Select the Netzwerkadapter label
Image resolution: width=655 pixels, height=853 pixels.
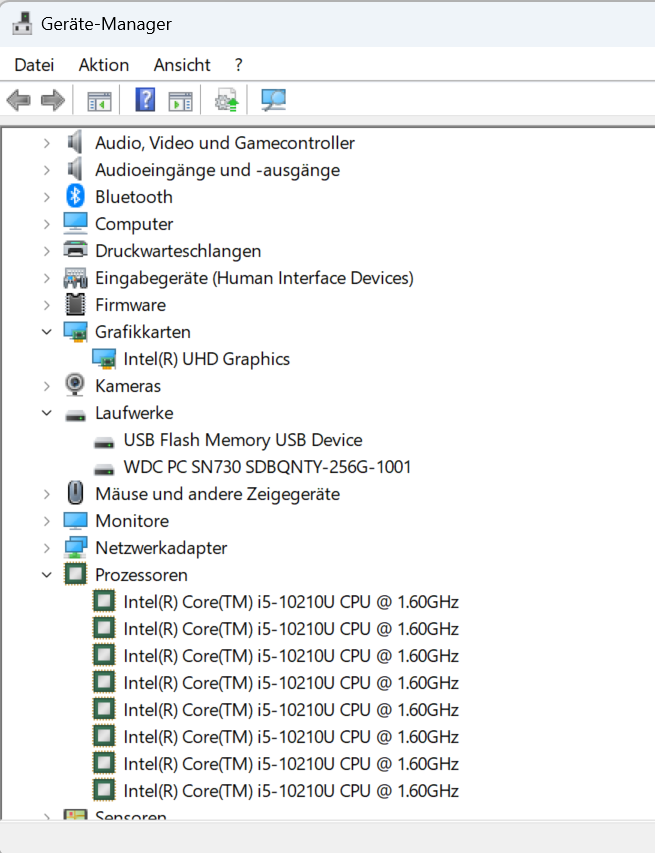click(161, 548)
